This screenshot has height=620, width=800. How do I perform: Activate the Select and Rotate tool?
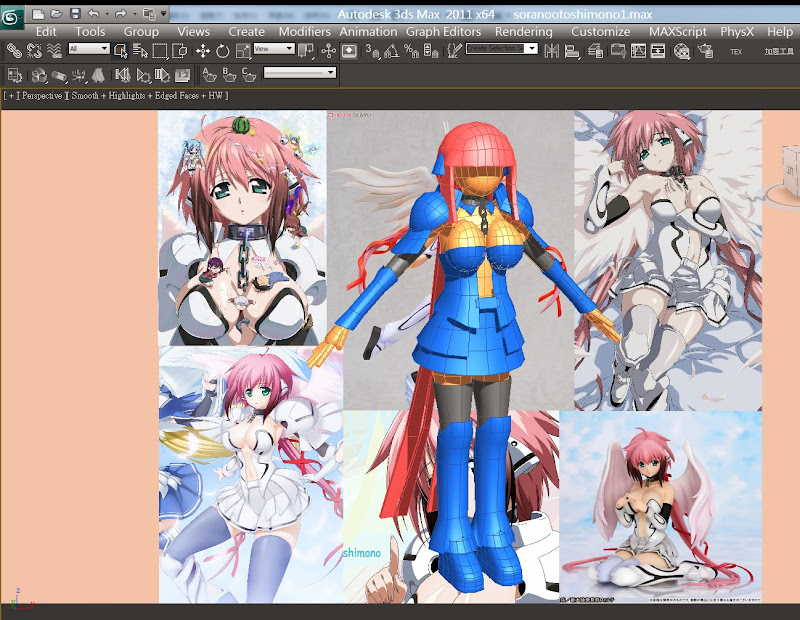222,51
